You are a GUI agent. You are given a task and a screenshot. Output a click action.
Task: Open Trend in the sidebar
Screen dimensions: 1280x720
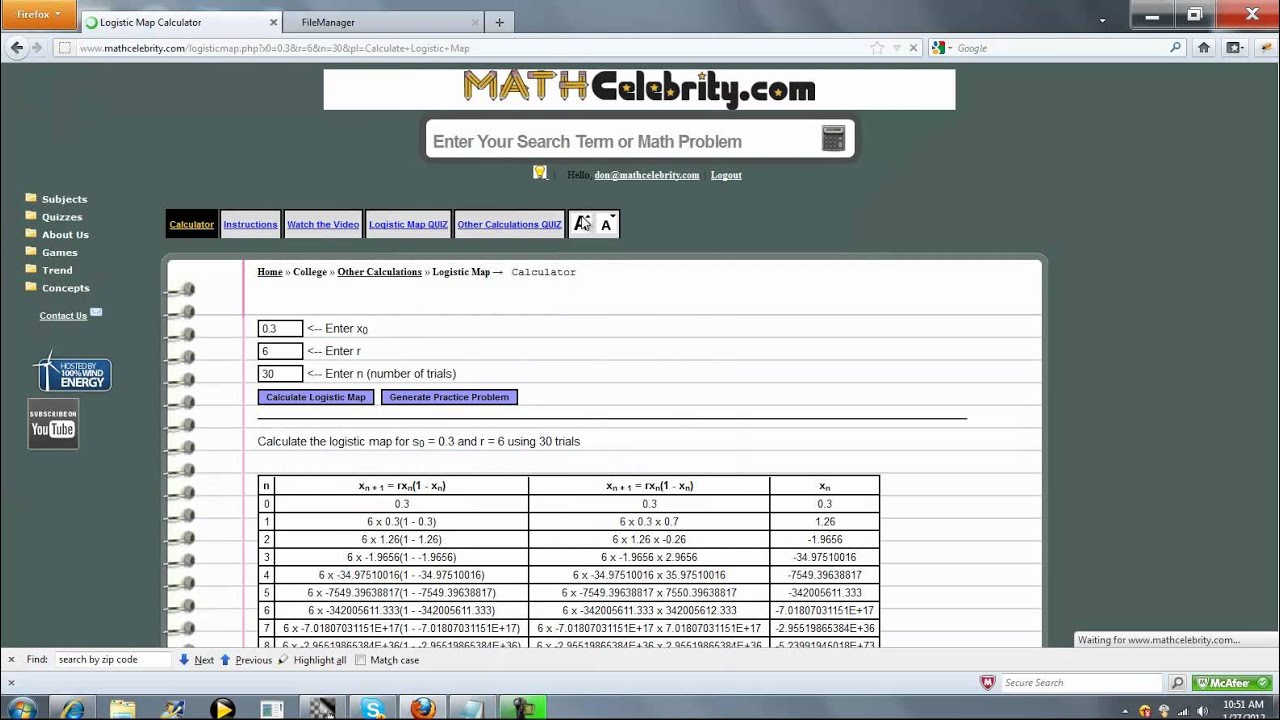57,270
